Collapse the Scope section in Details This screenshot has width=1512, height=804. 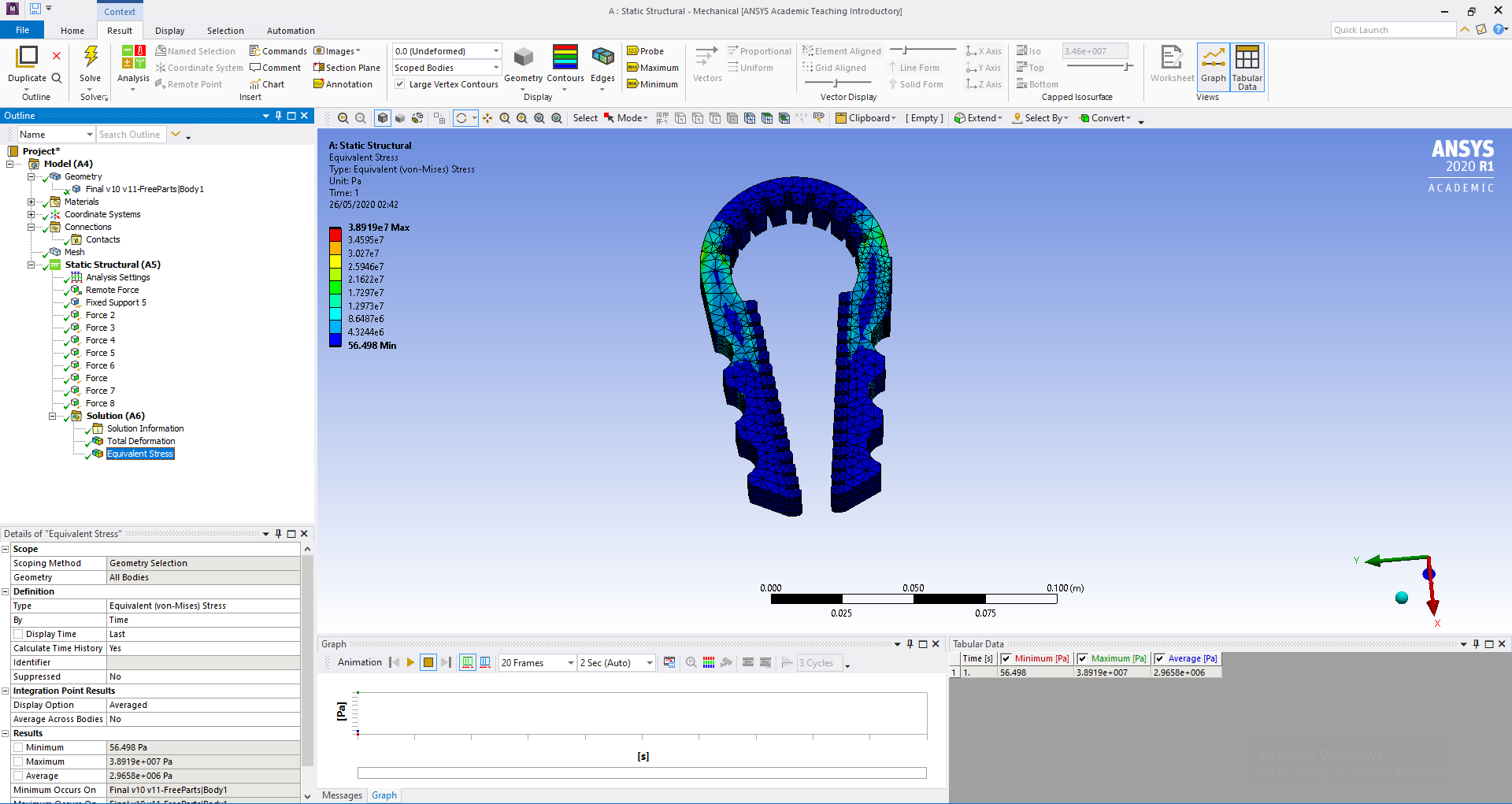(6, 549)
